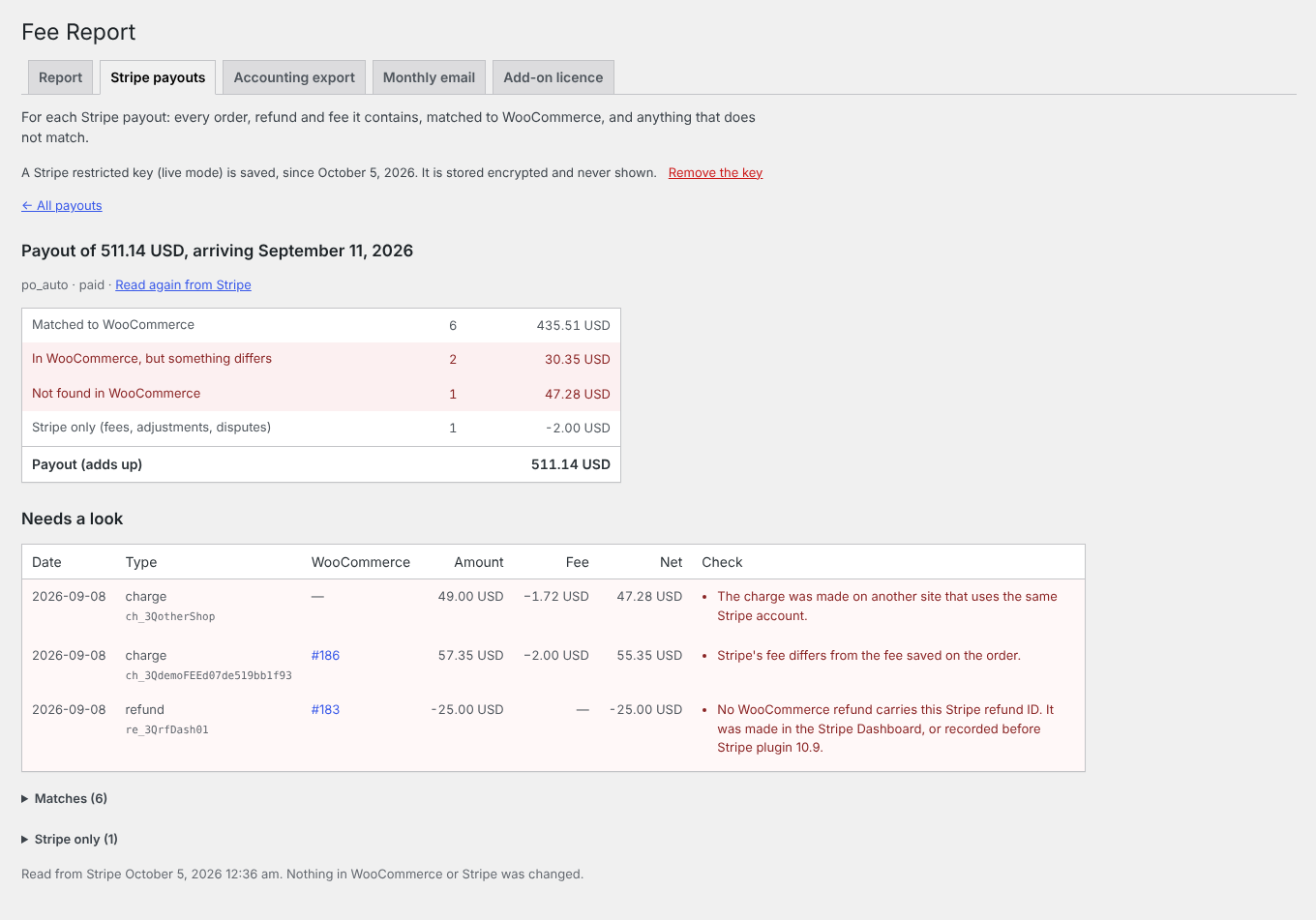Click the 'Amount' column header
Screen dimensions: 1316x920
[479, 562]
